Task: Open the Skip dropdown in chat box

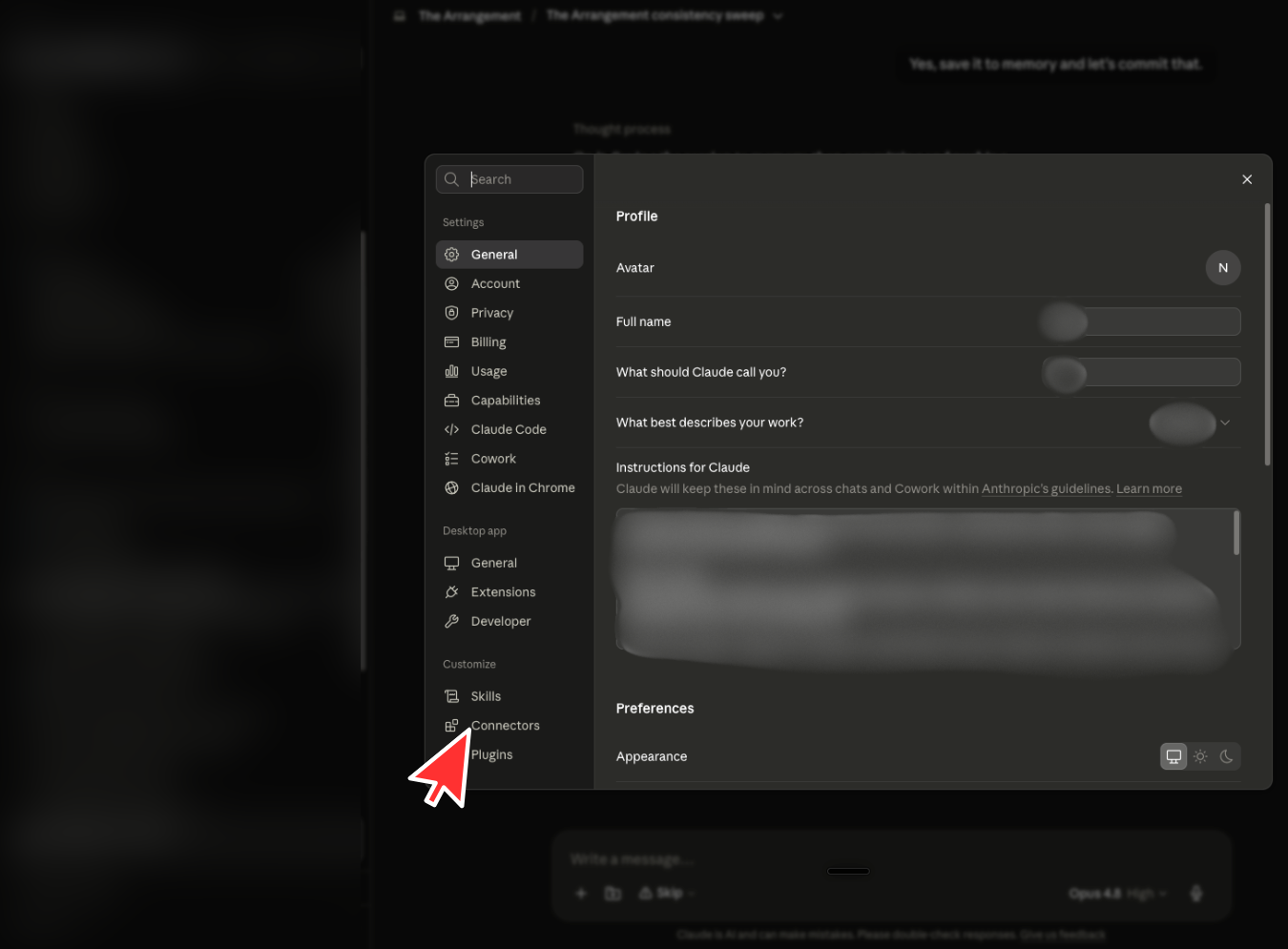Action: [x=667, y=894]
